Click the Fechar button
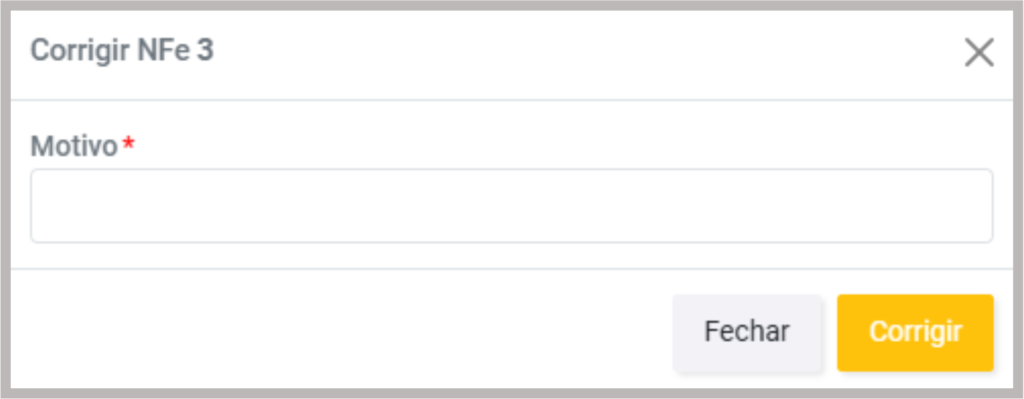Screen dimensions: 1024x399 (746, 332)
